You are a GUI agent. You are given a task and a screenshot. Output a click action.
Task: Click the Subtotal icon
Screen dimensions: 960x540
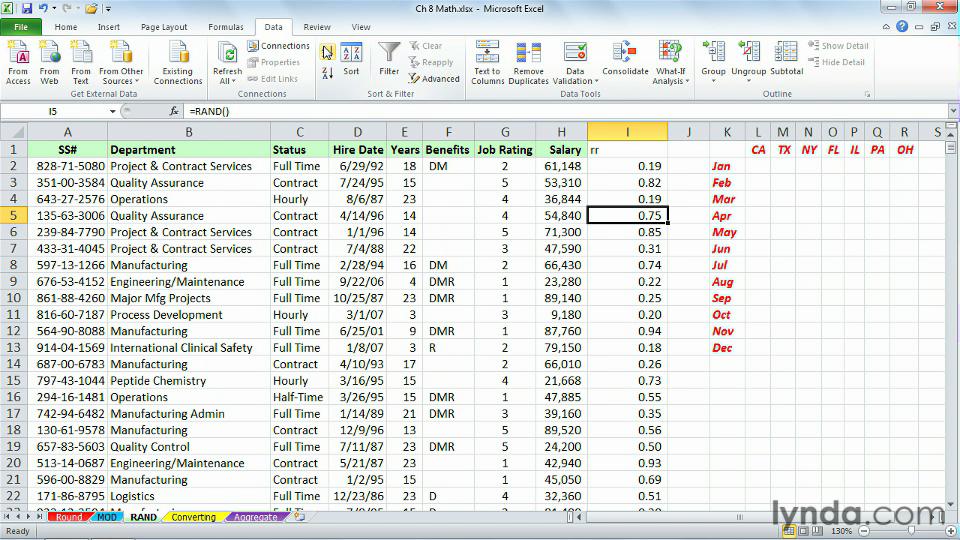(786, 59)
